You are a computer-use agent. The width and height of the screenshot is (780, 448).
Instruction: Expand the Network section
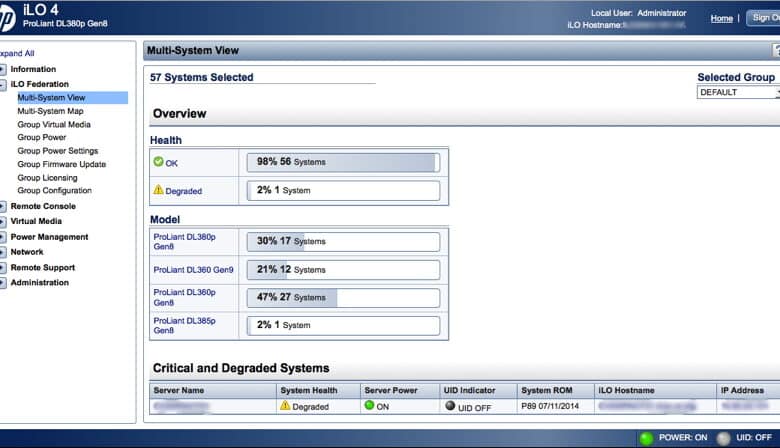point(2,252)
